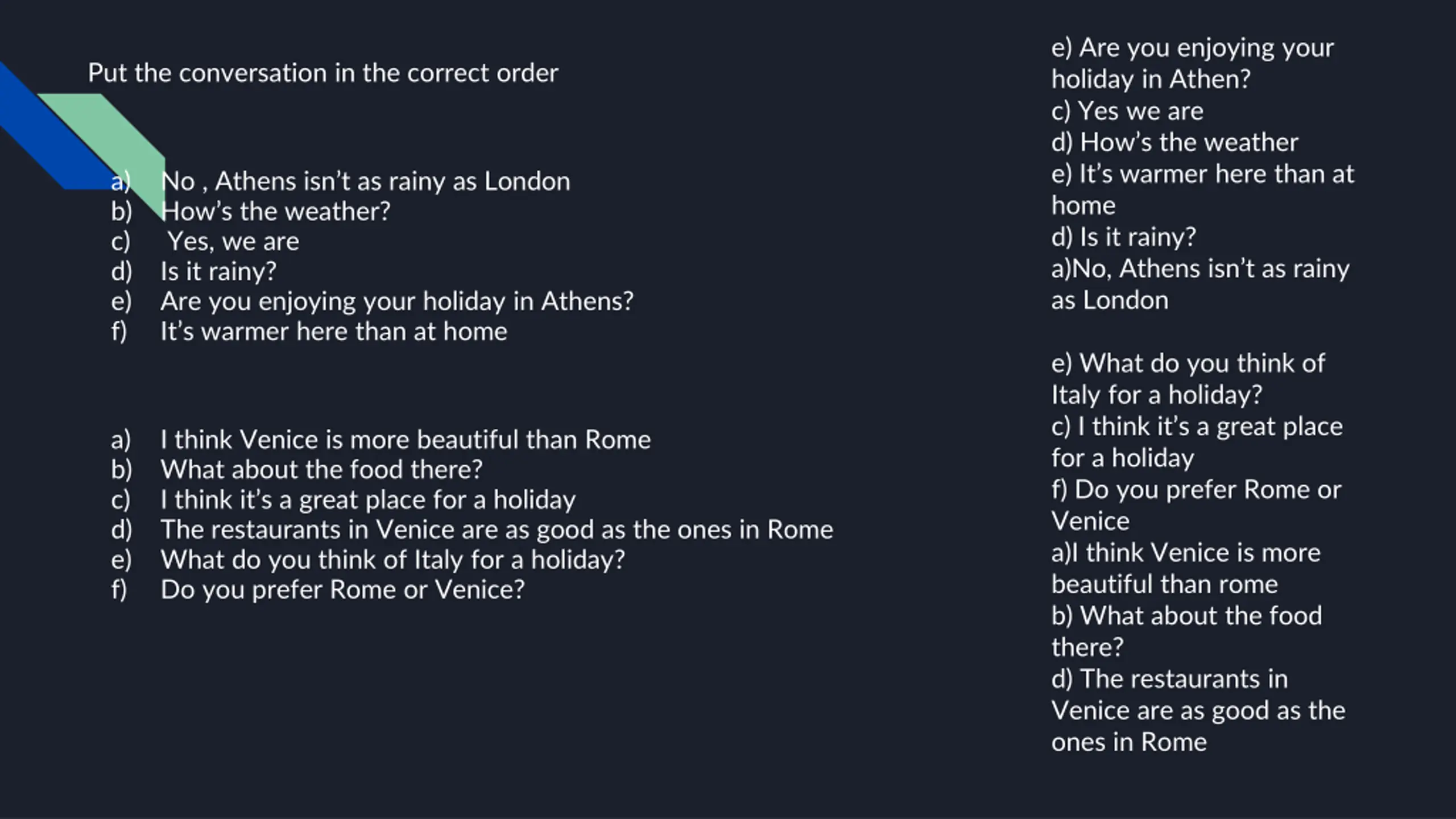Select single-line item "b) What about the food there?"
1456x819 pixels.
pos(321,470)
